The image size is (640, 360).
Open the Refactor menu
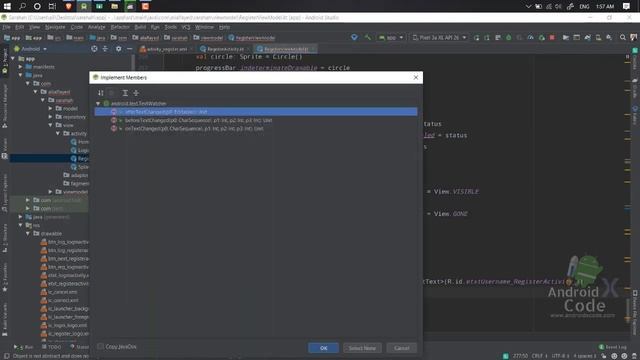[x=120, y=27]
